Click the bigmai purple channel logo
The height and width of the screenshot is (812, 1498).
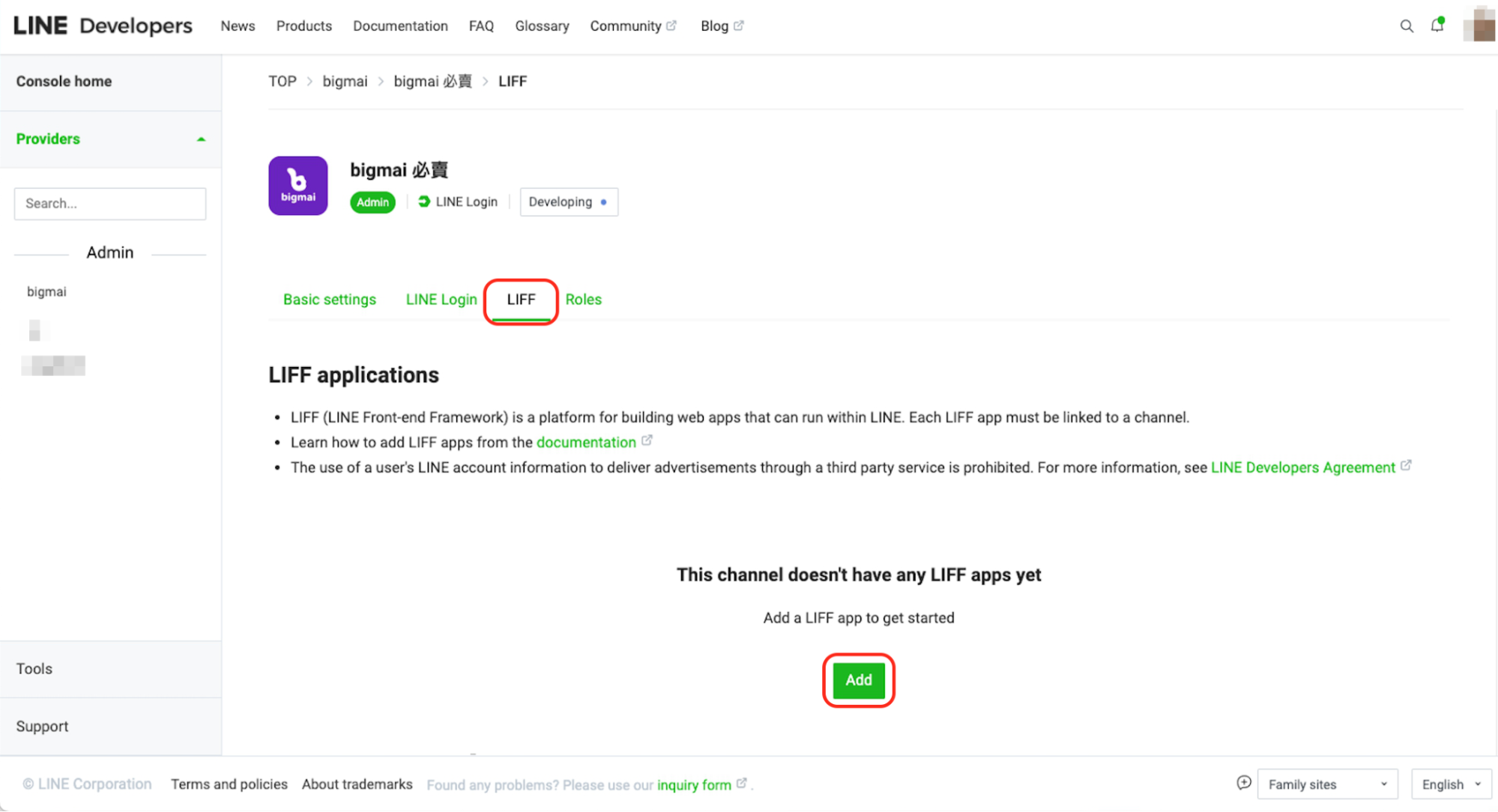298,186
